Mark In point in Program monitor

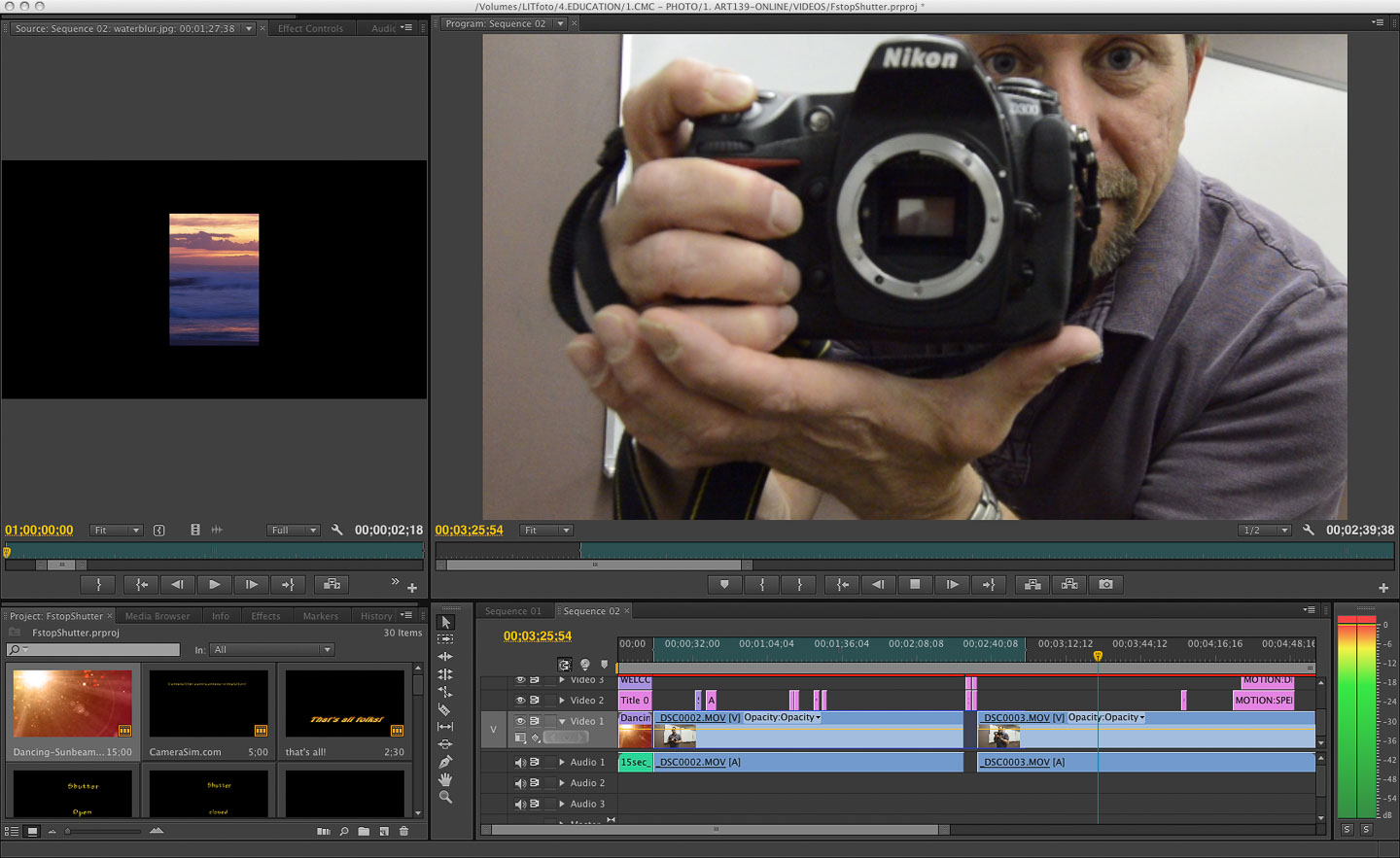click(762, 584)
